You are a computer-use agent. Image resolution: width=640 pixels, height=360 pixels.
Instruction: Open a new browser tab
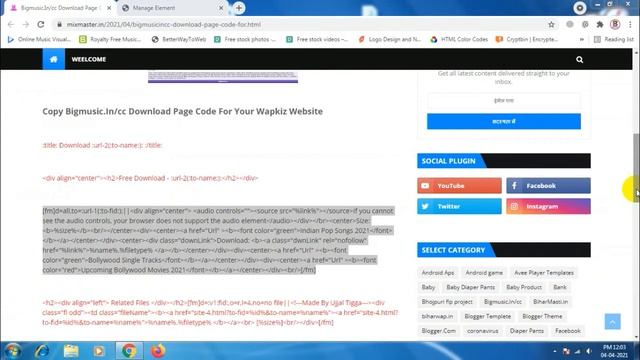point(239,8)
